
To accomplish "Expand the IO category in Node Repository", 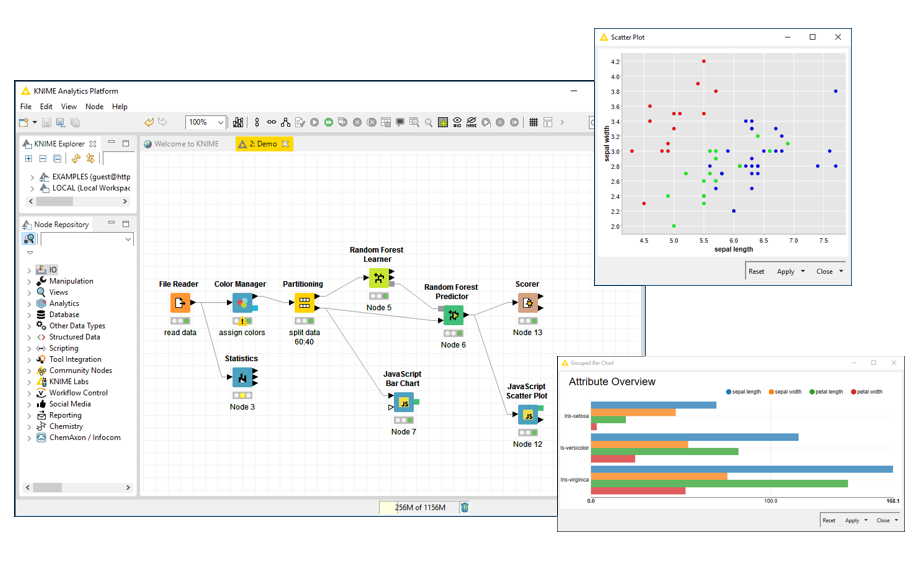I will (x=29, y=270).
